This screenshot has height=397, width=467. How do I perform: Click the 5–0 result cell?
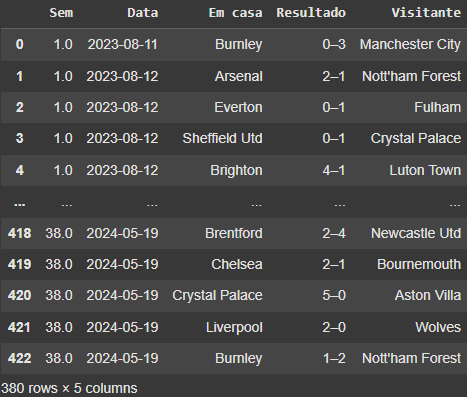(x=334, y=295)
